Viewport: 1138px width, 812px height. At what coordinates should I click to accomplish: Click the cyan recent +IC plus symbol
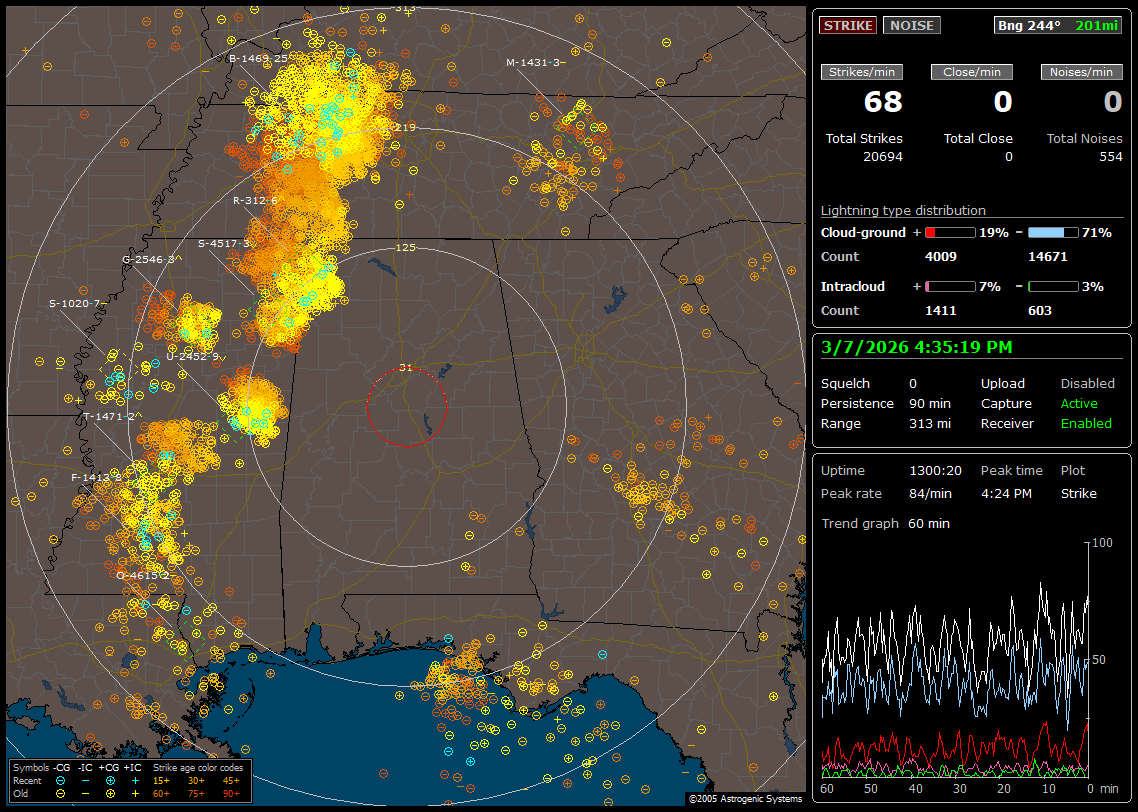click(x=135, y=780)
